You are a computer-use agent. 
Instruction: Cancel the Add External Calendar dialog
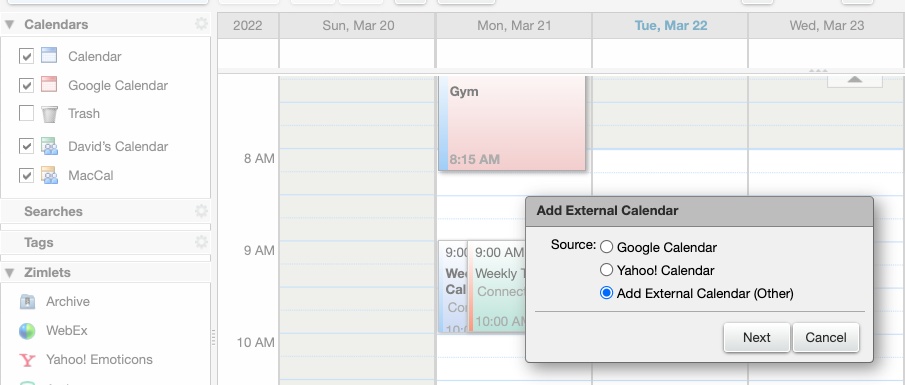click(826, 337)
